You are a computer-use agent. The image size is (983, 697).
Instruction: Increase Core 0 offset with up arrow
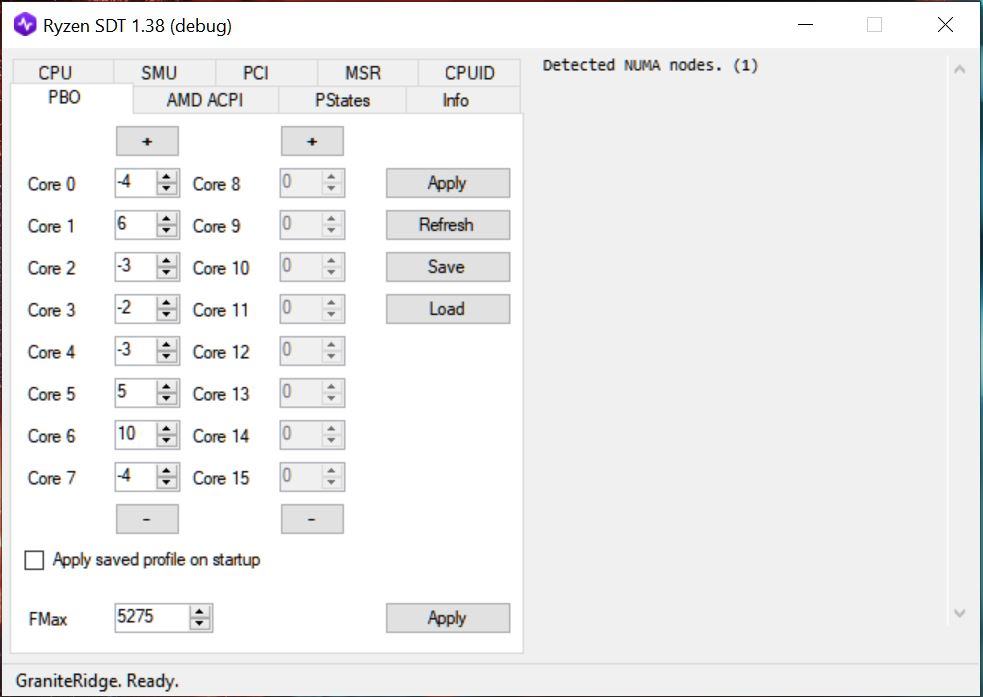(167, 177)
